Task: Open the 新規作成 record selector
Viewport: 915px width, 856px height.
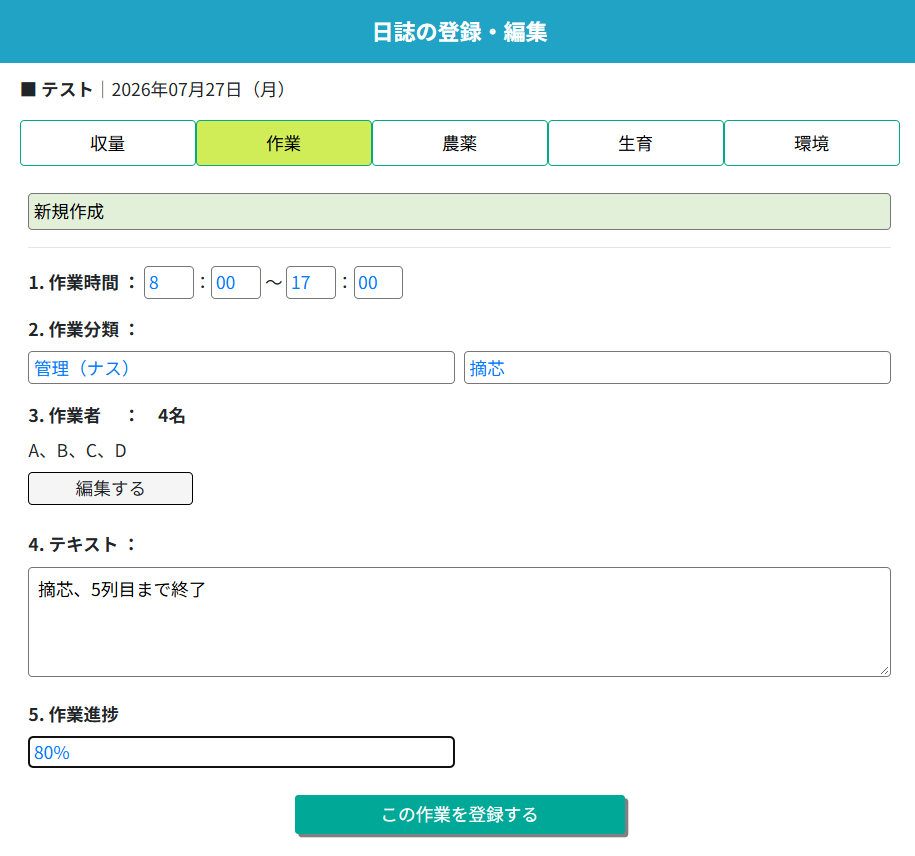Action: click(459, 211)
